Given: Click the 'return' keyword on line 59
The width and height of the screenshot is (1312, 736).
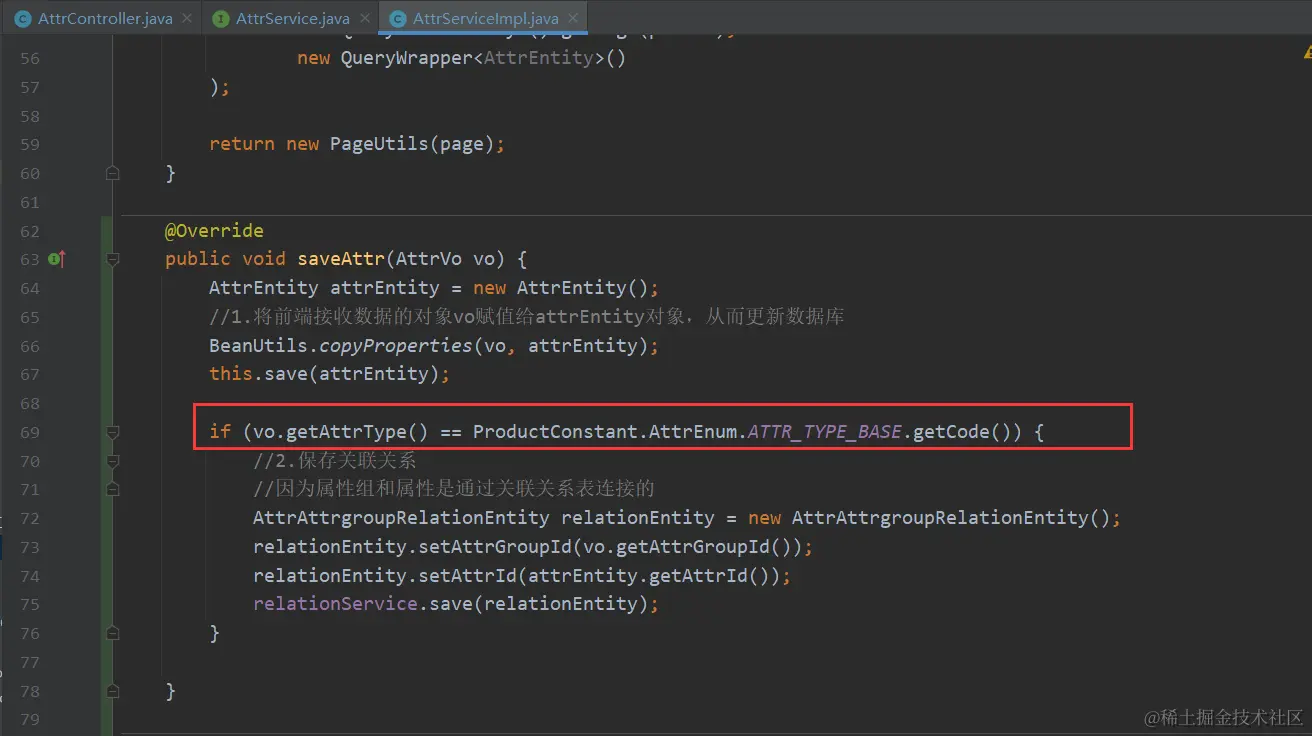Looking at the screenshot, I should (x=242, y=144).
